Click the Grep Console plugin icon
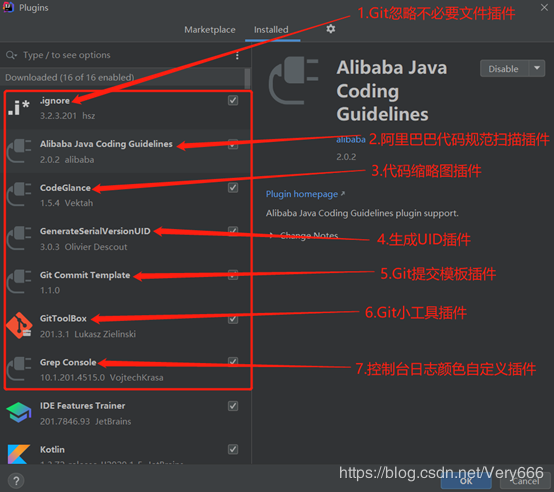Image resolution: width=554 pixels, height=492 pixels. click(x=19, y=369)
